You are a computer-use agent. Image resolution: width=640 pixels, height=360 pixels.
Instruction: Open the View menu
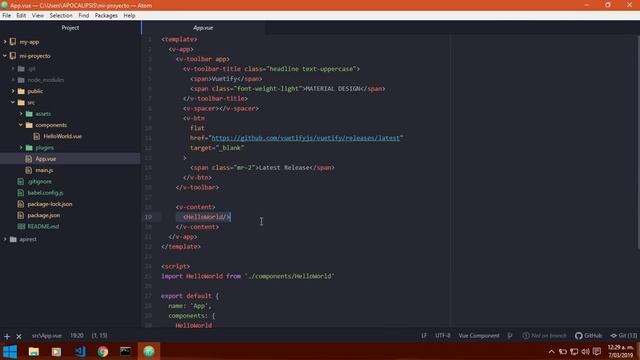(38, 16)
